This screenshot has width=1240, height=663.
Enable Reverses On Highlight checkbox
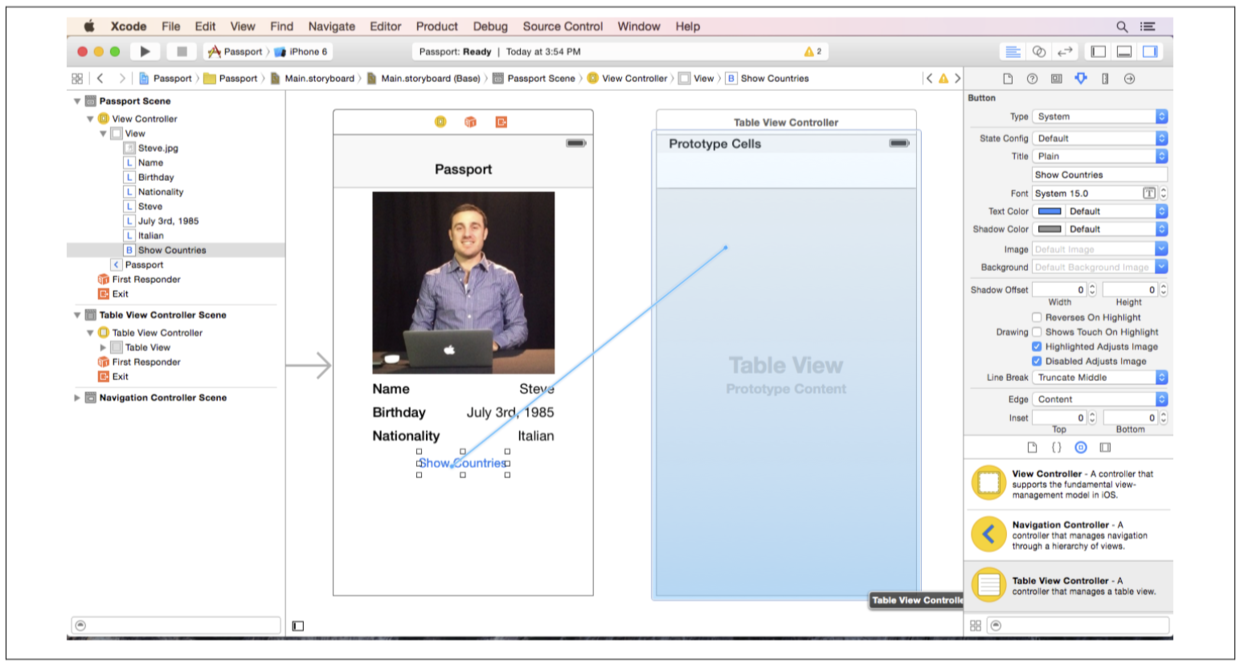pyautogui.click(x=1037, y=318)
